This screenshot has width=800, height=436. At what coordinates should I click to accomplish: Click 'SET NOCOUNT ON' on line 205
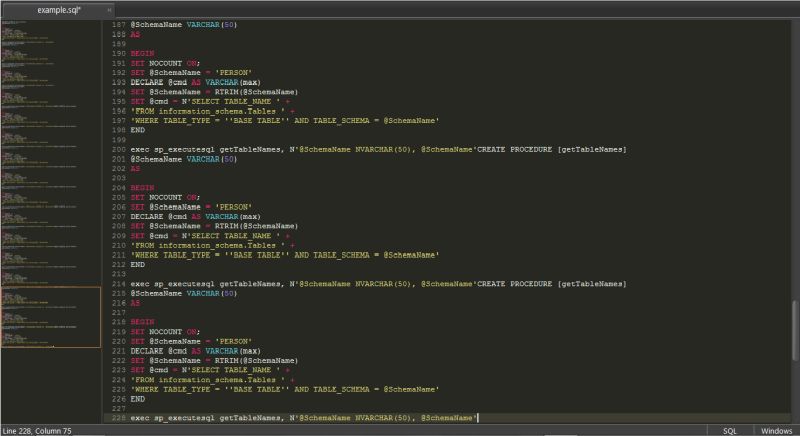[x=165, y=197]
